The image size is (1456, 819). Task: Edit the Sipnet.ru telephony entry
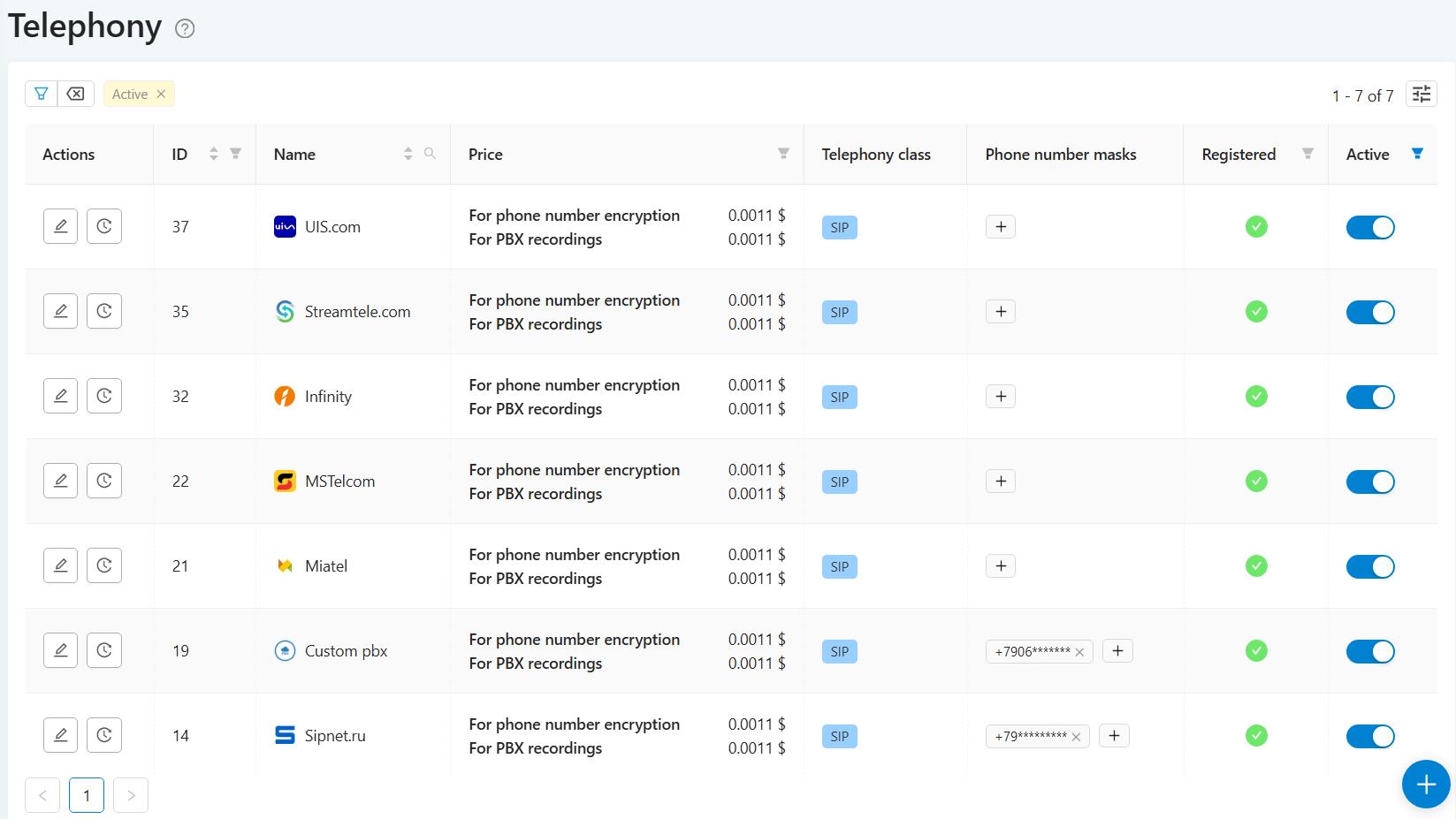pos(60,735)
